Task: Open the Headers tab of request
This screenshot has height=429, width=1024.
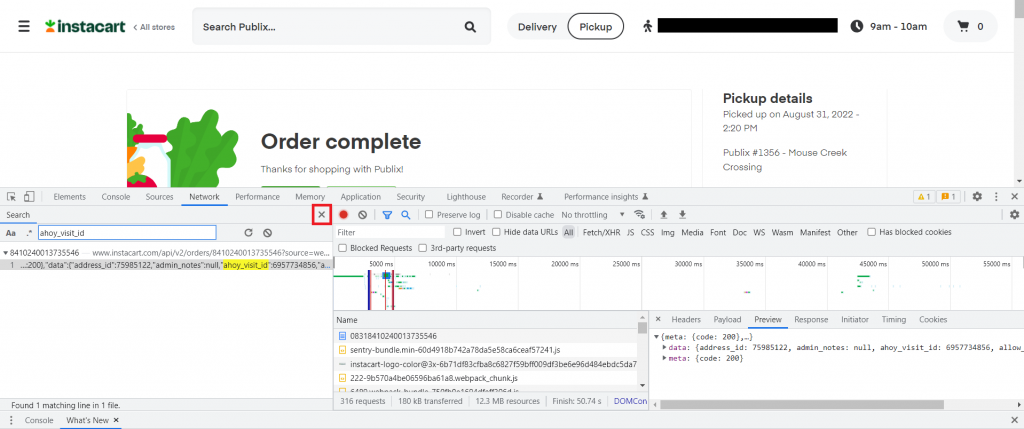Action: (686, 319)
